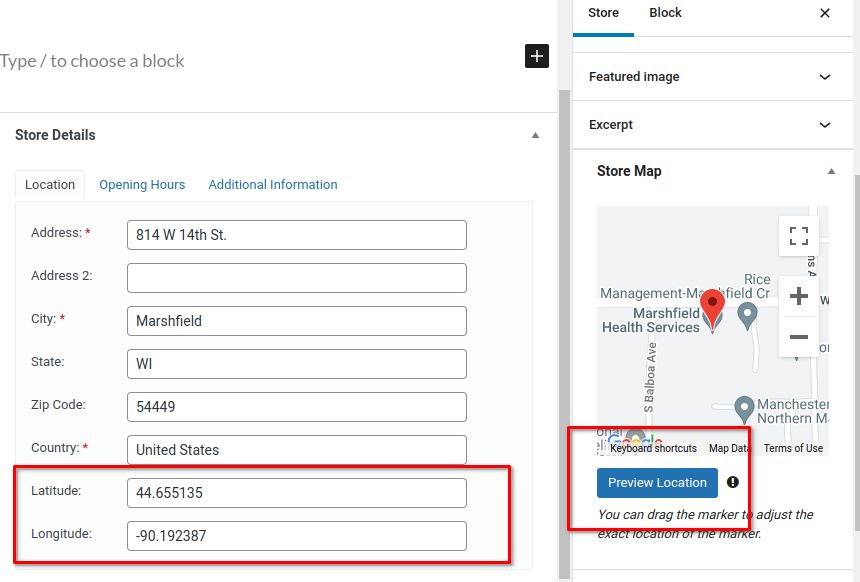Open map Keyboard shortcuts

tap(653, 448)
